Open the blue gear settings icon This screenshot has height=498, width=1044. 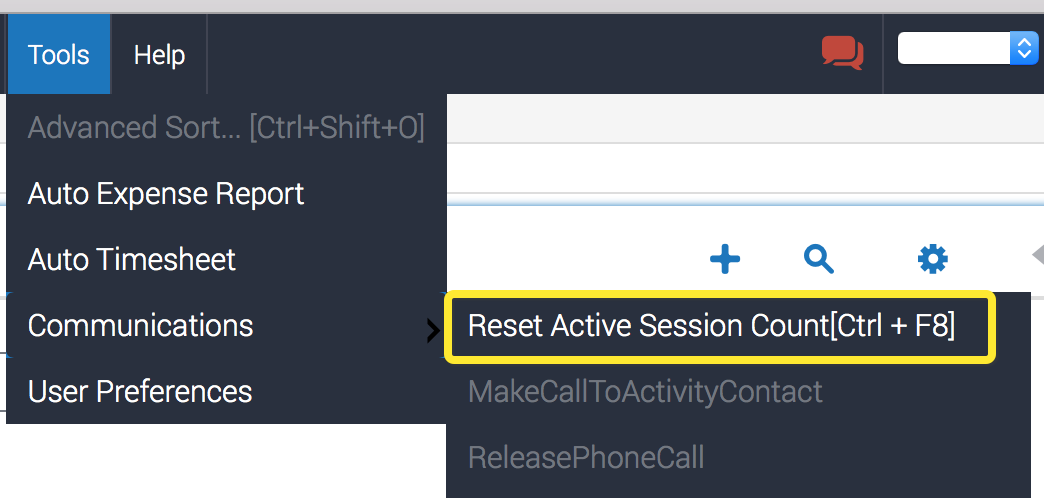click(932, 260)
